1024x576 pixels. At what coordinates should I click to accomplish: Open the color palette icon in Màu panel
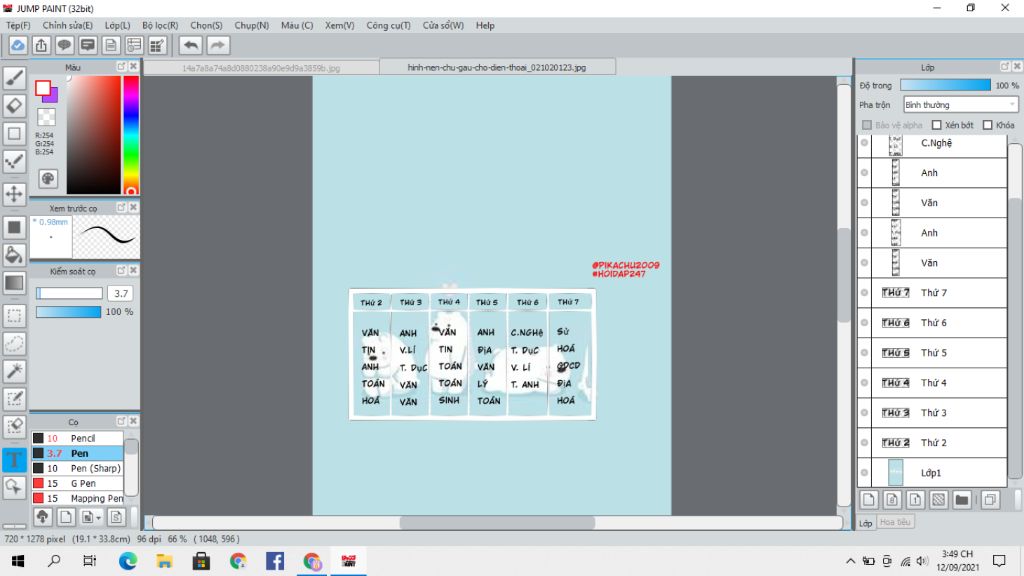[48, 179]
